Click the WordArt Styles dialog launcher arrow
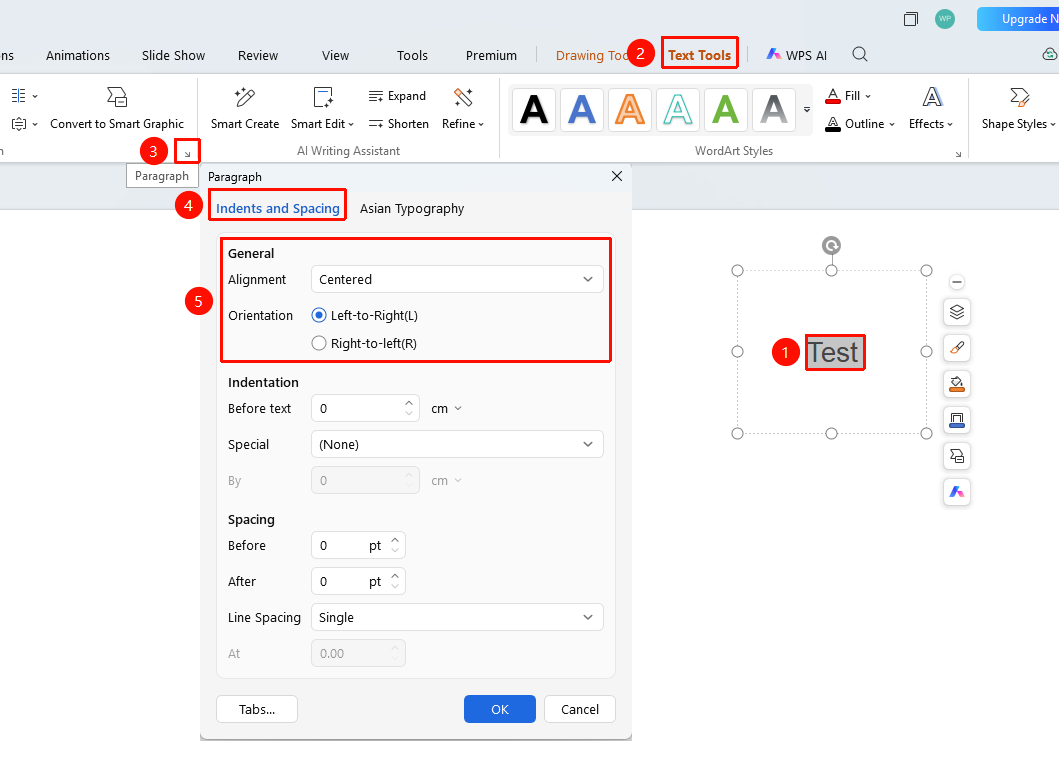This screenshot has width=1059, height=770. click(x=958, y=155)
